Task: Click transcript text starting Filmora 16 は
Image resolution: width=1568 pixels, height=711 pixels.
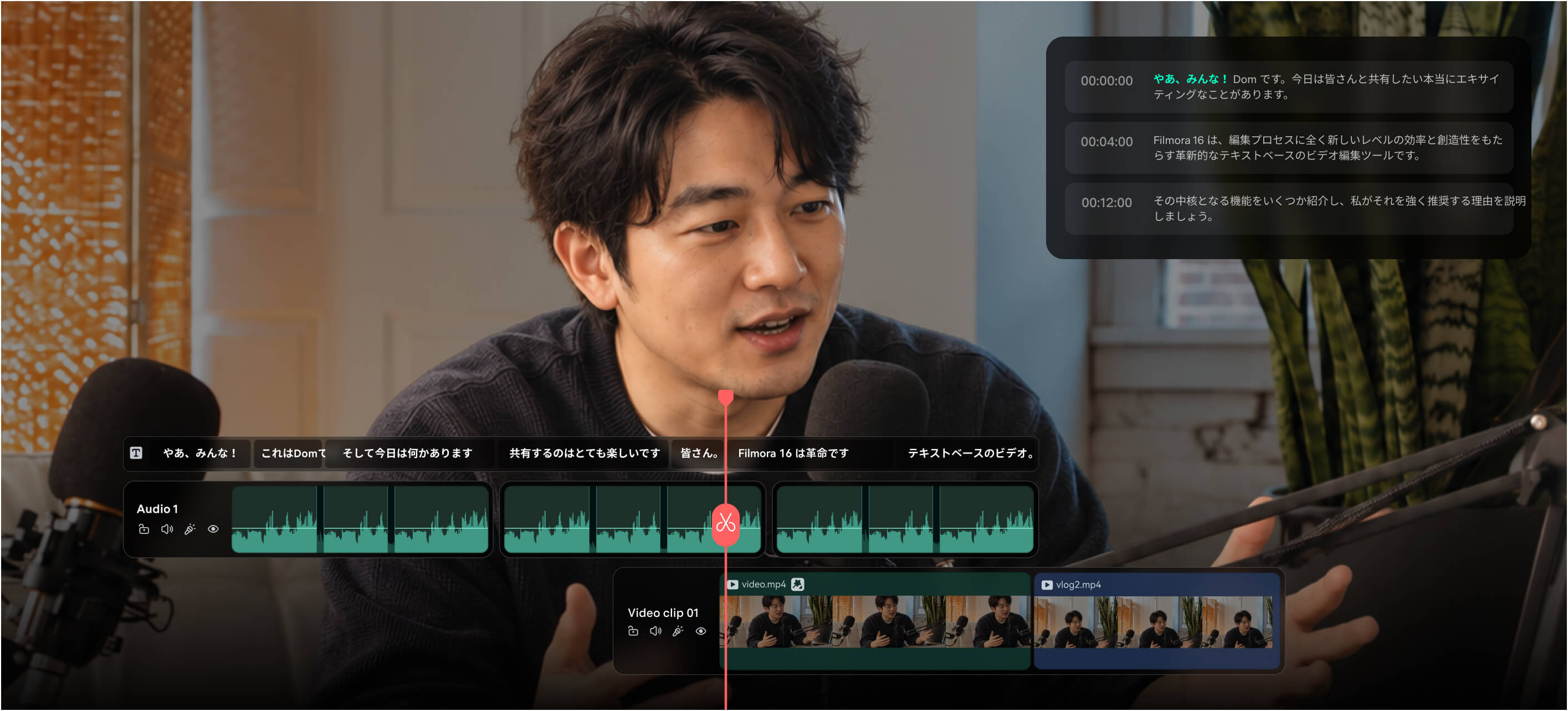Action: 1328,148
